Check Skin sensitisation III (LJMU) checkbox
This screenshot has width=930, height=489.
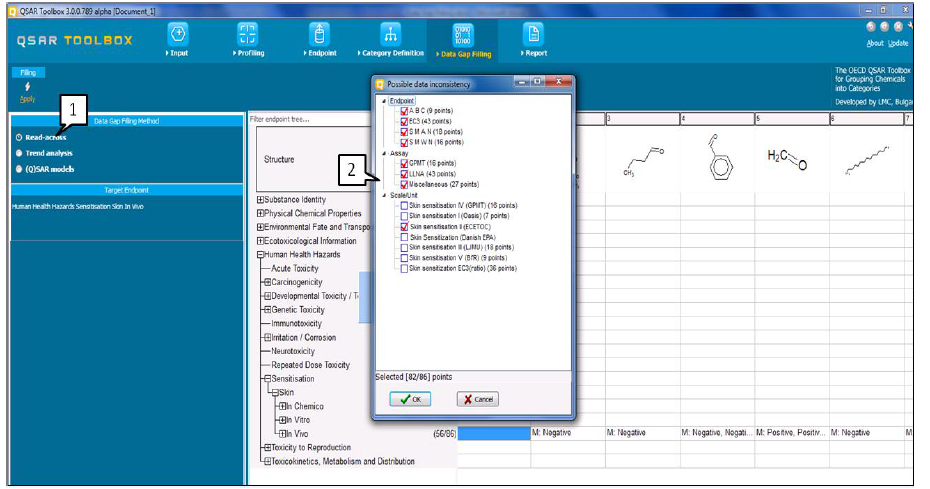(405, 247)
